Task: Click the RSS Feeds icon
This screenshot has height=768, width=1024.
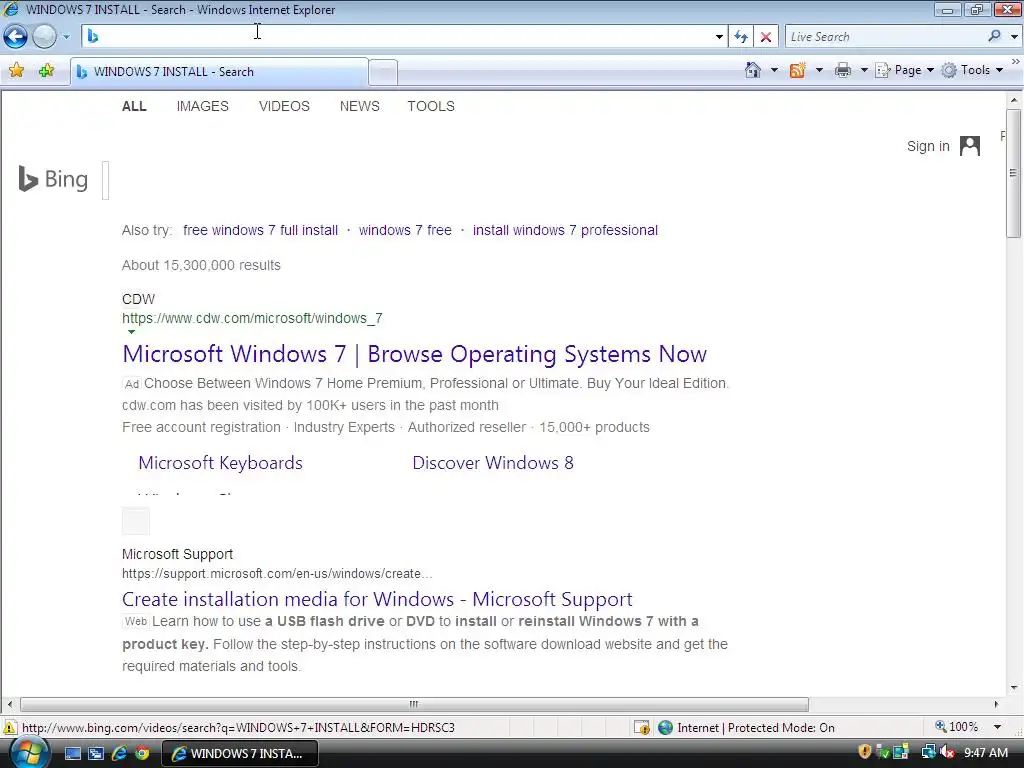Action: [797, 70]
